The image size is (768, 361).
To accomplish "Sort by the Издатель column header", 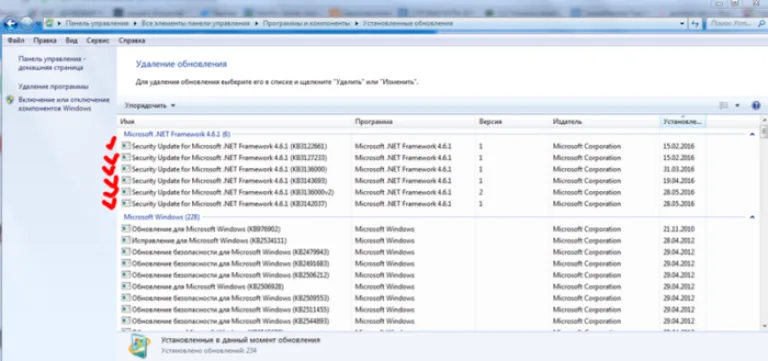I will pos(604,121).
